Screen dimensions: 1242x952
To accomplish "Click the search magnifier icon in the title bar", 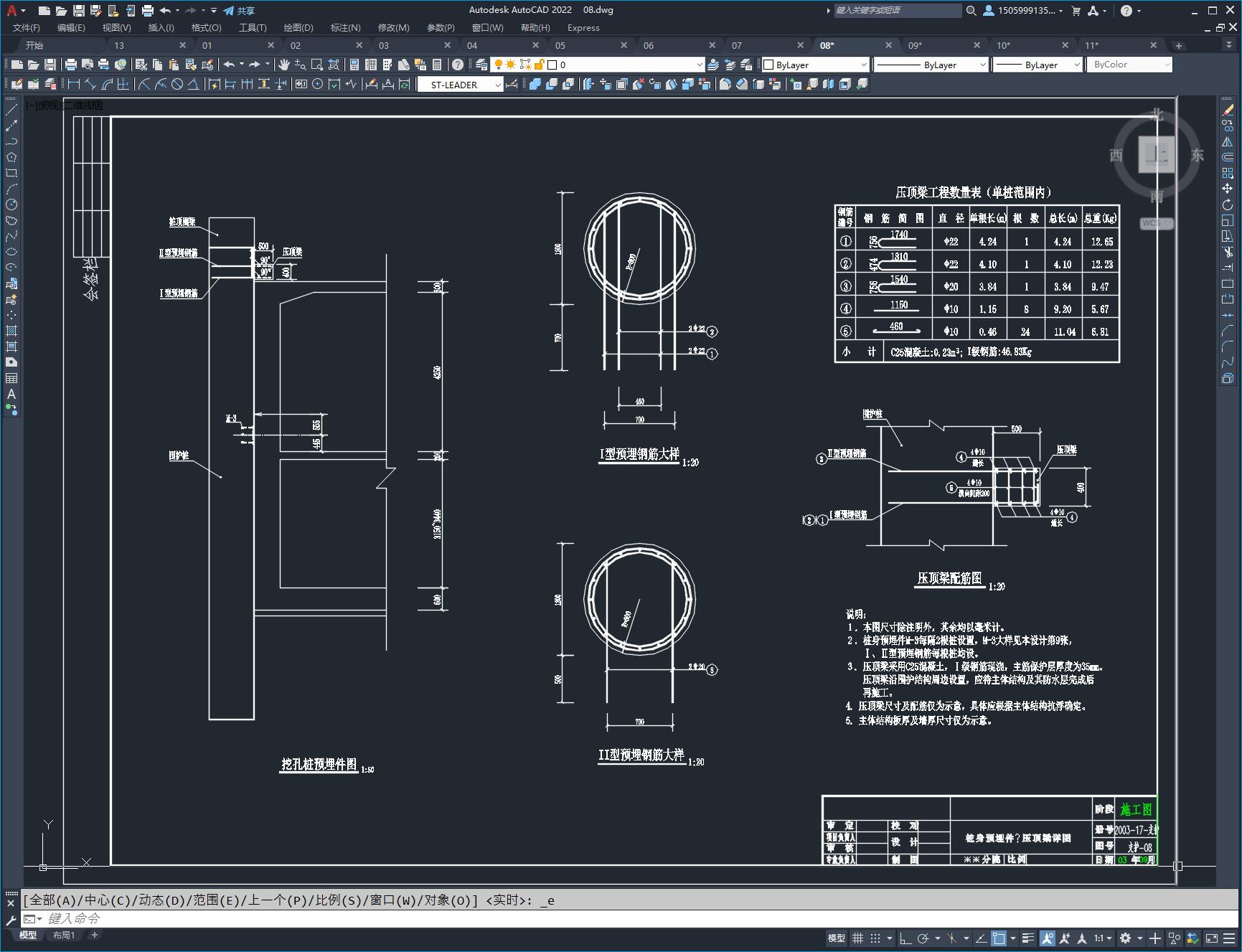I will 971,11.
